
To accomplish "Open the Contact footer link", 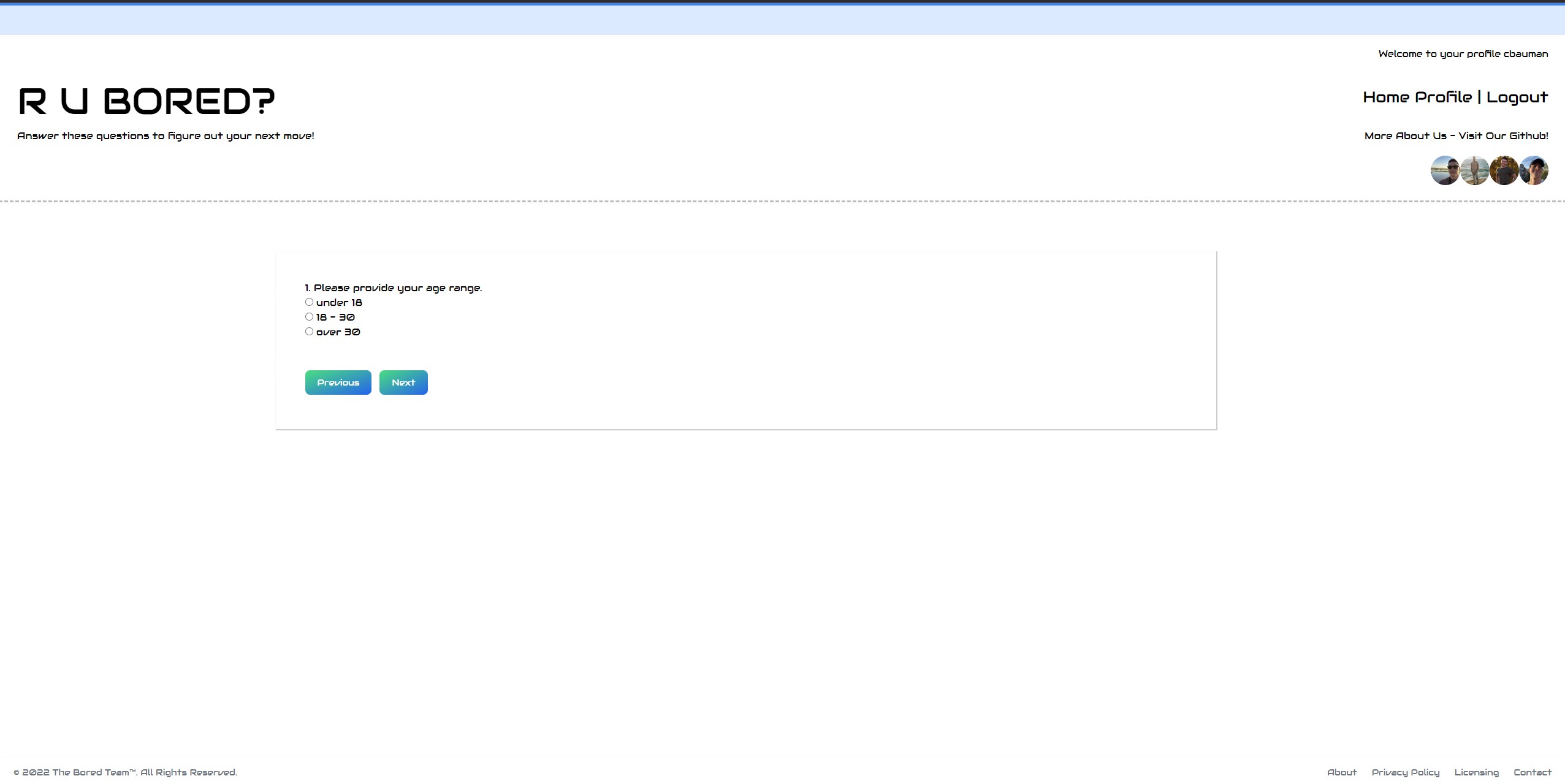I will click(x=1532, y=772).
